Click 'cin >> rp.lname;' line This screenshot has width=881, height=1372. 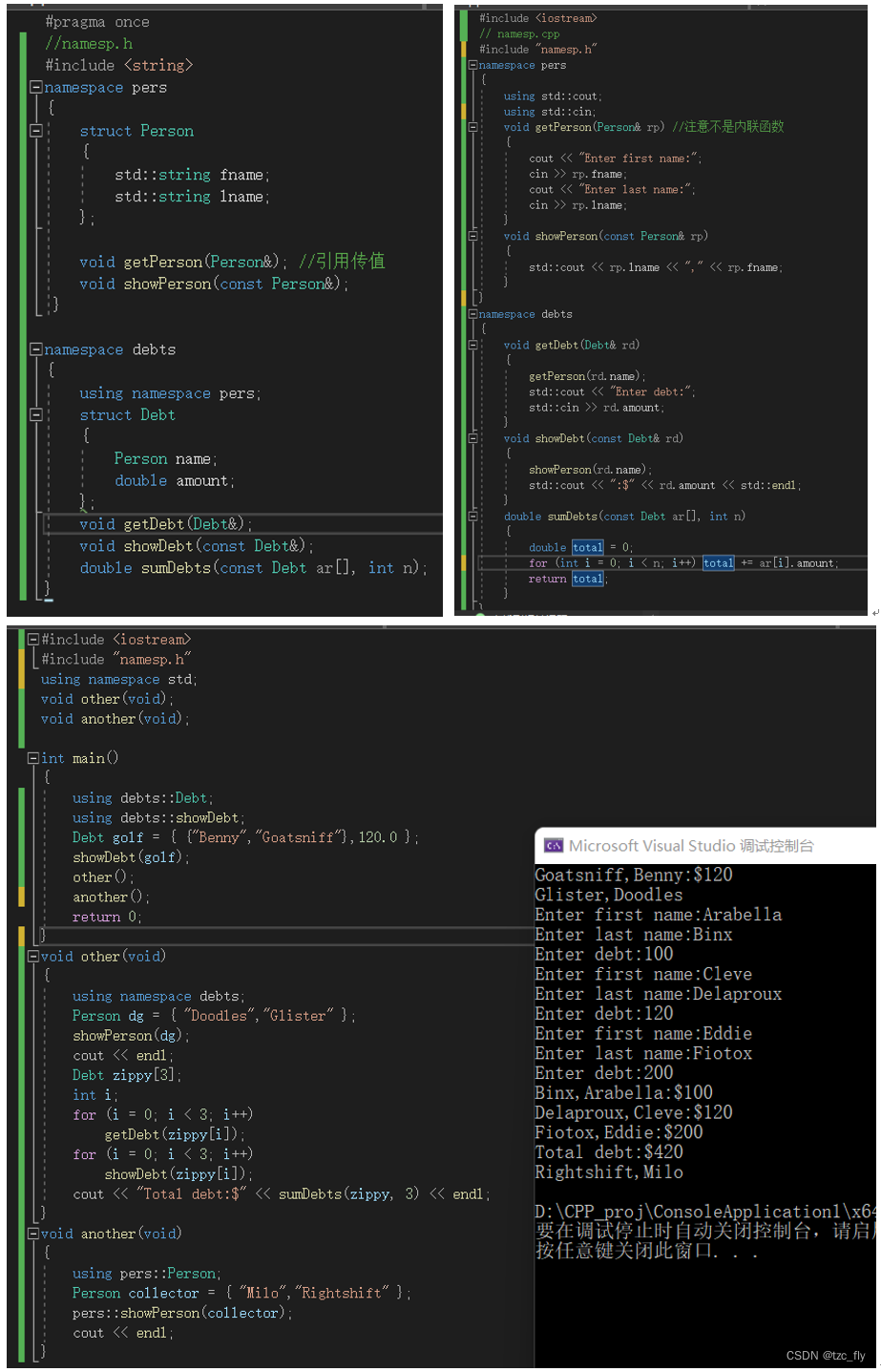point(577,205)
